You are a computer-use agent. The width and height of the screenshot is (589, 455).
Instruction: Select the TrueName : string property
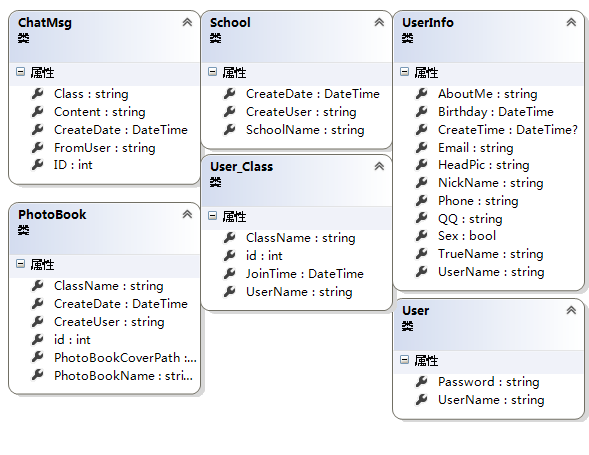pos(491,254)
